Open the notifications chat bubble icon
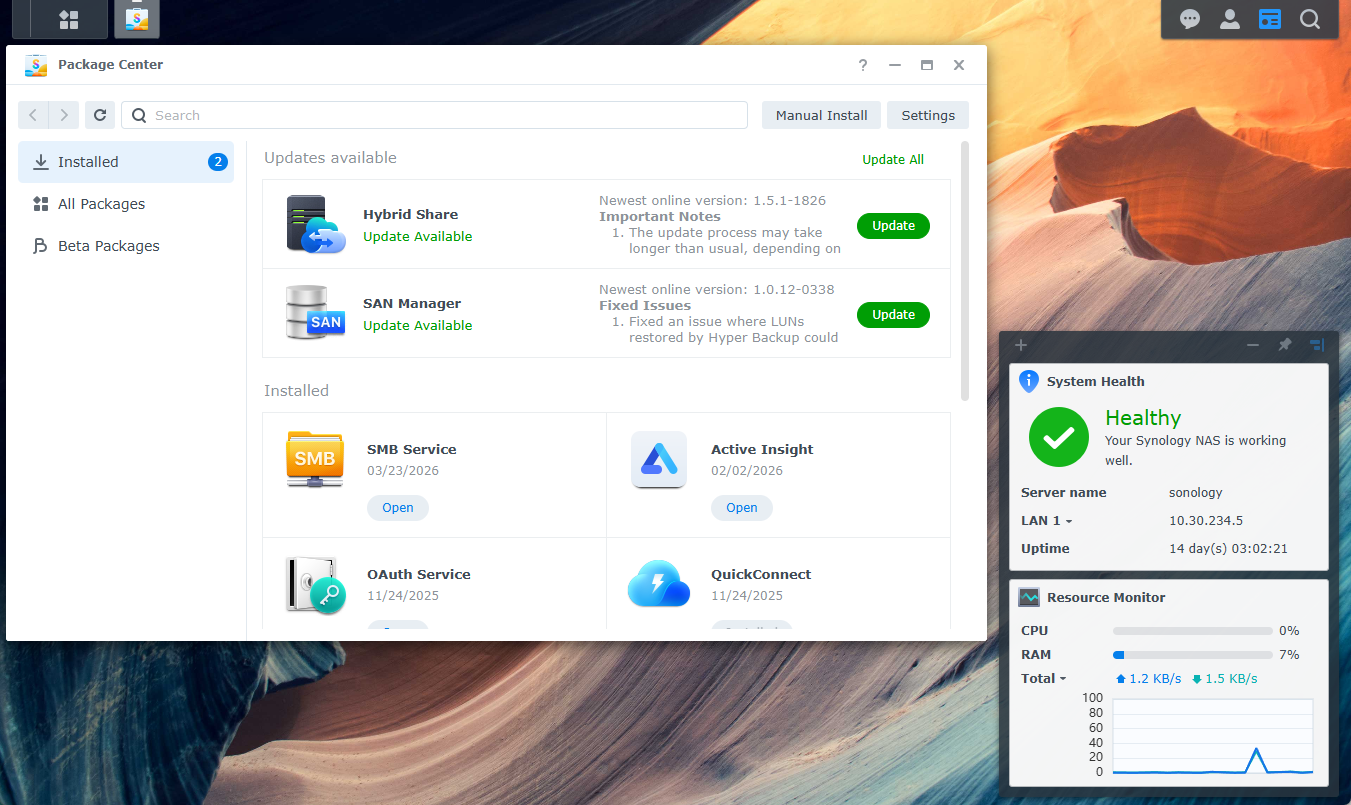Image resolution: width=1351 pixels, height=805 pixels. pos(1190,19)
